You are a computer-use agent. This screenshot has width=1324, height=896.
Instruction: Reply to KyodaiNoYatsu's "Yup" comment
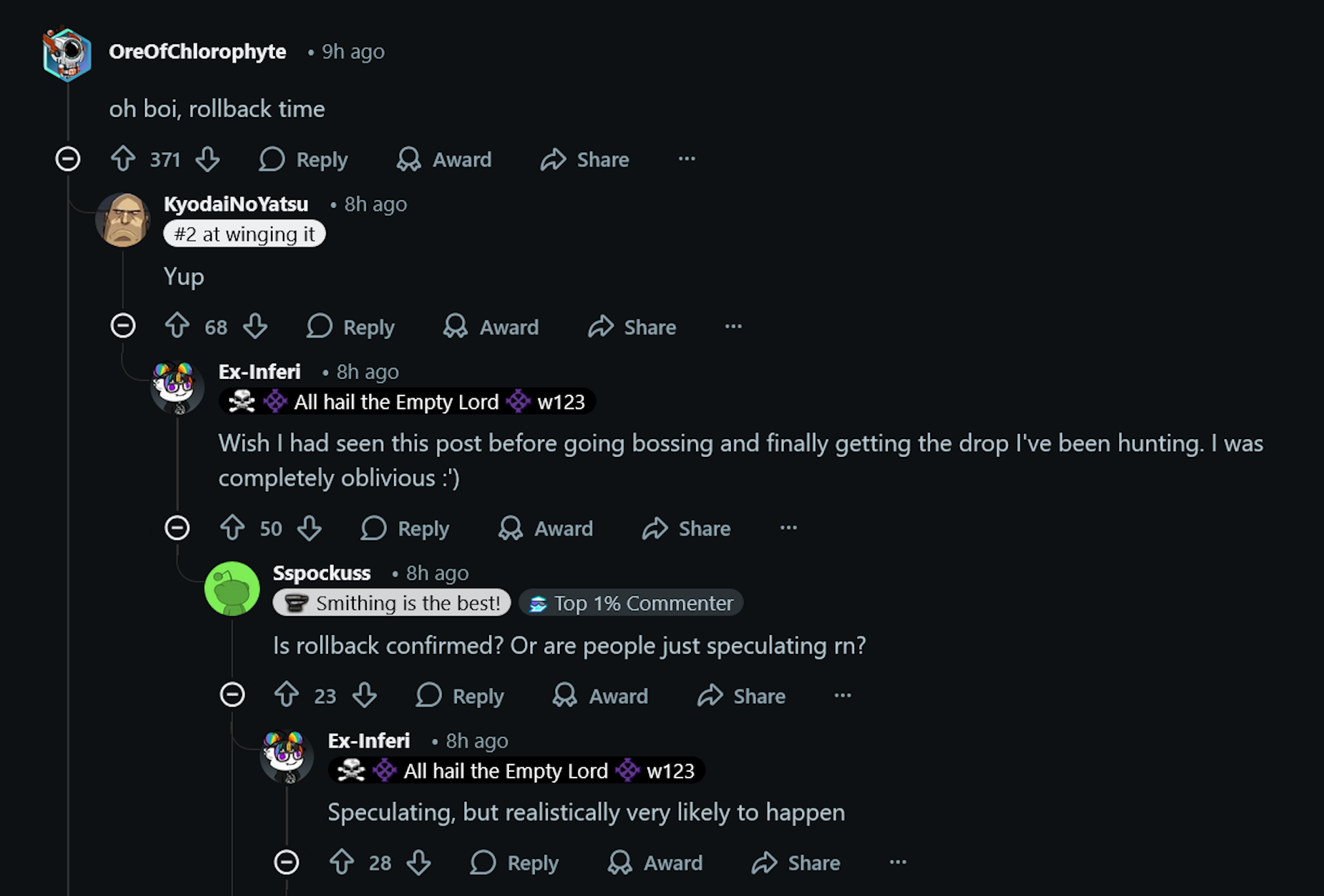click(x=352, y=327)
